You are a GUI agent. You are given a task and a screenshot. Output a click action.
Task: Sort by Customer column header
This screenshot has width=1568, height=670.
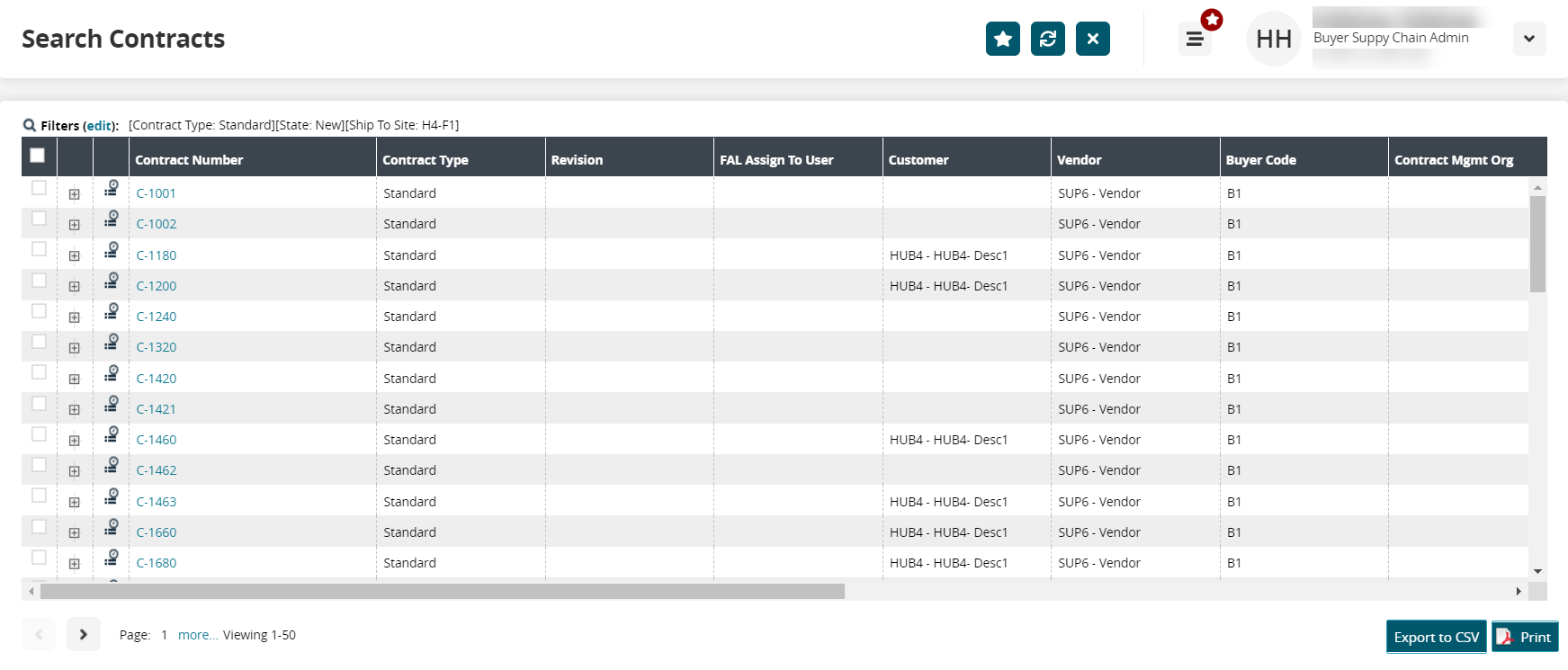click(918, 160)
